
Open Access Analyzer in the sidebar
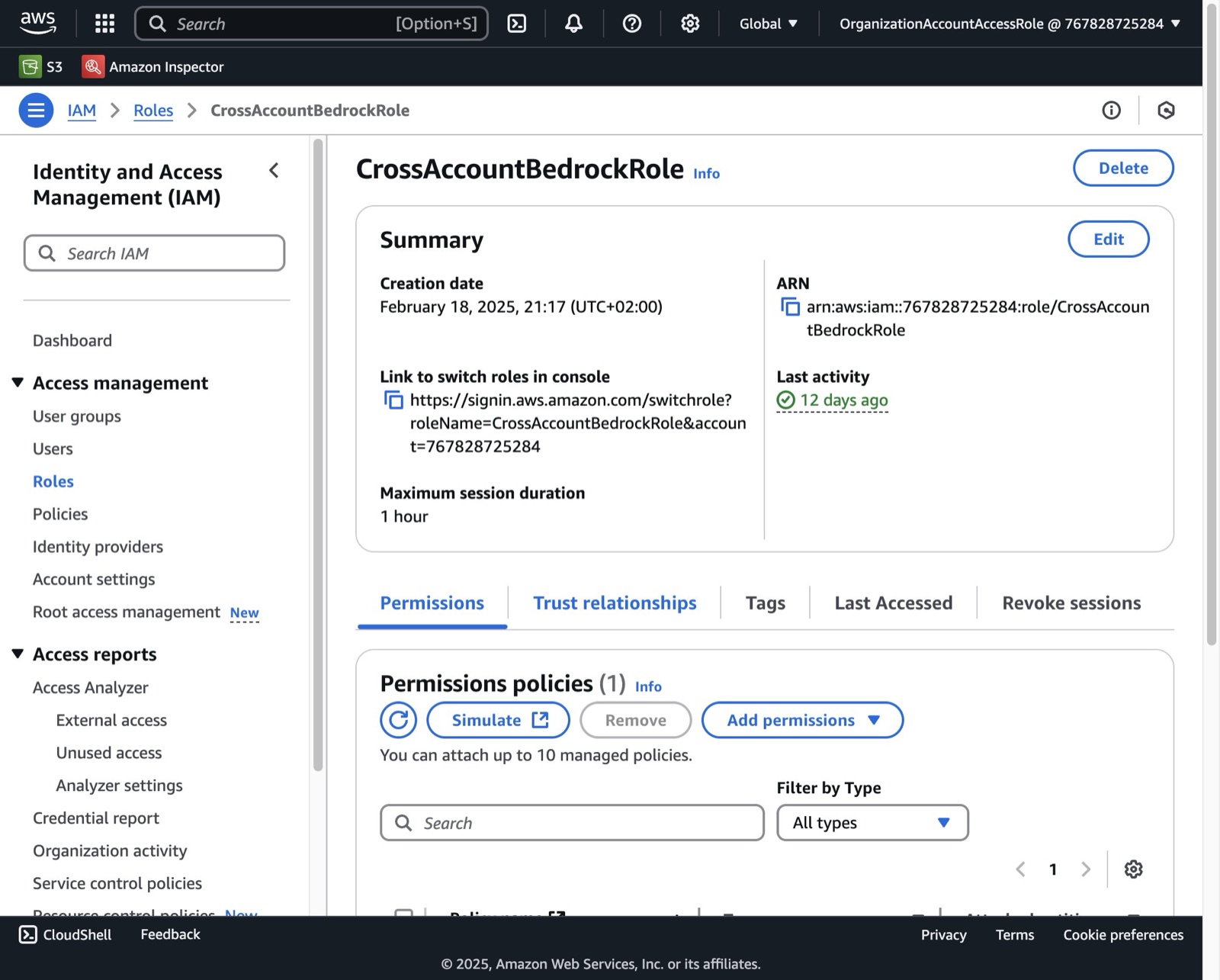pos(91,688)
